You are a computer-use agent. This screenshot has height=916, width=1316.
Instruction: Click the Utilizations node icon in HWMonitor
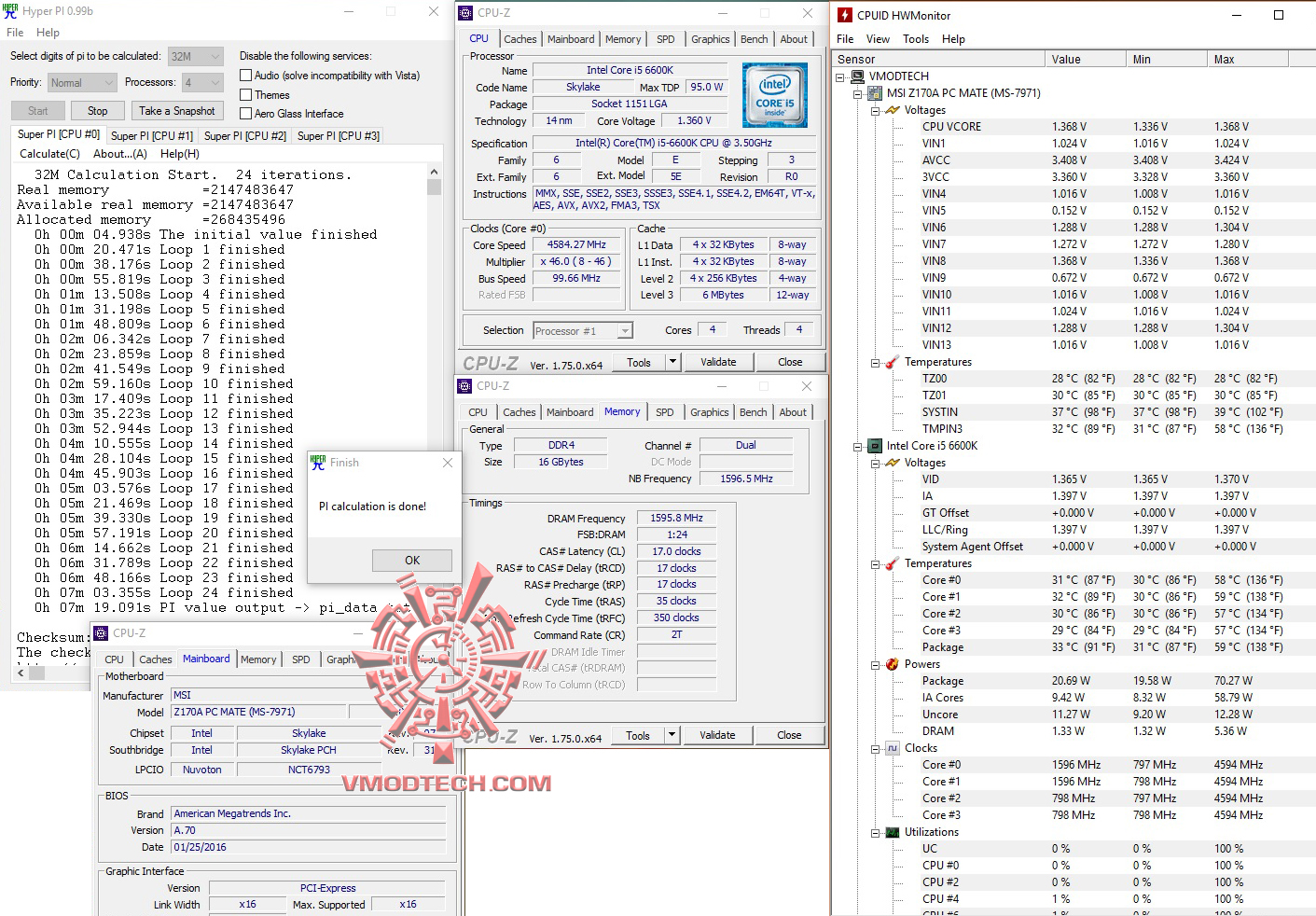(x=893, y=832)
